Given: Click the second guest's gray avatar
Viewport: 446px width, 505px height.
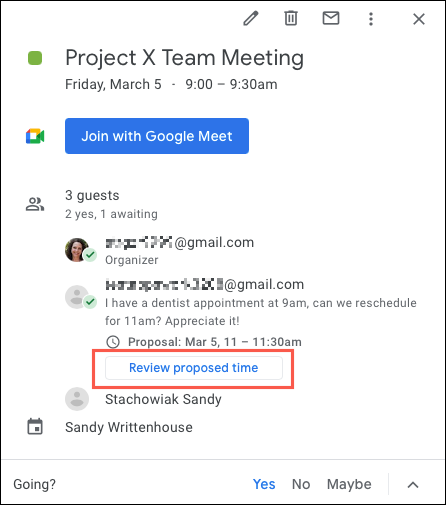Looking at the screenshot, I should [x=77, y=297].
